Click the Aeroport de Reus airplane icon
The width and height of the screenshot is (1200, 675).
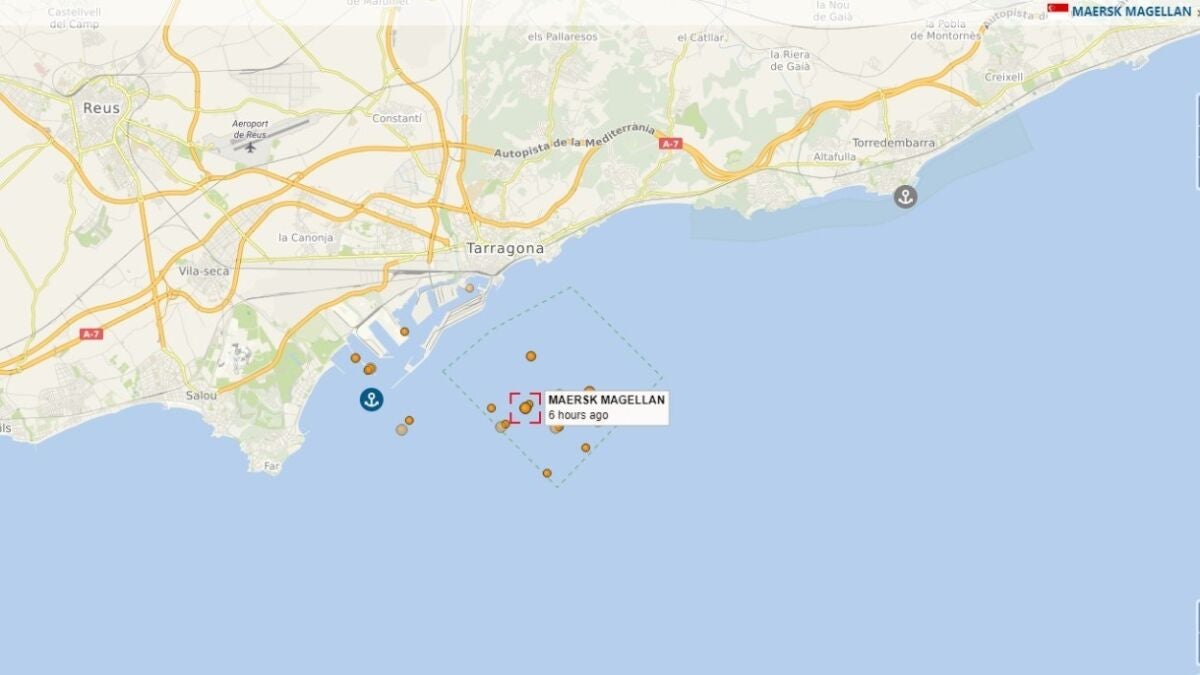tap(250, 147)
